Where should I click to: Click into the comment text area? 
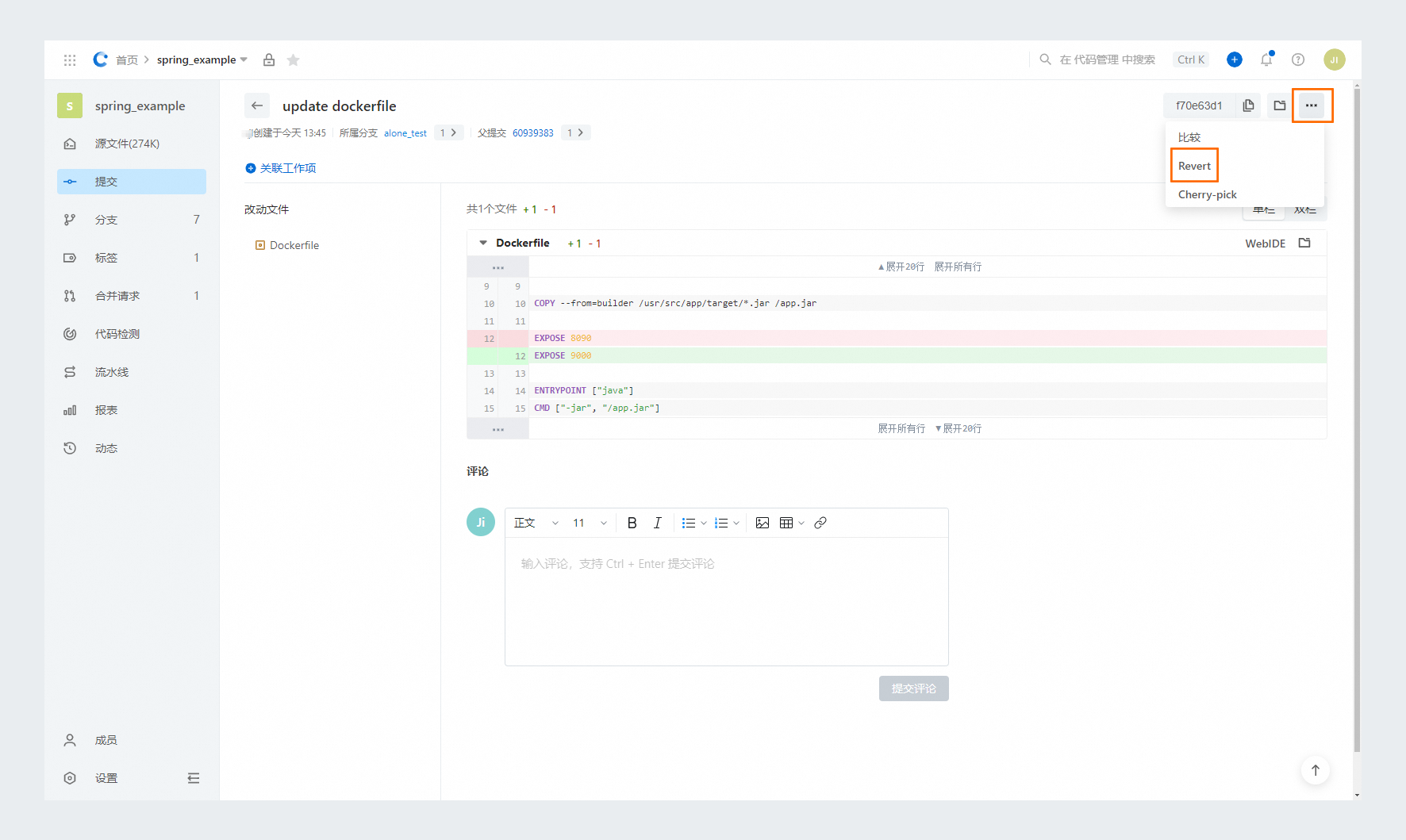click(x=727, y=602)
